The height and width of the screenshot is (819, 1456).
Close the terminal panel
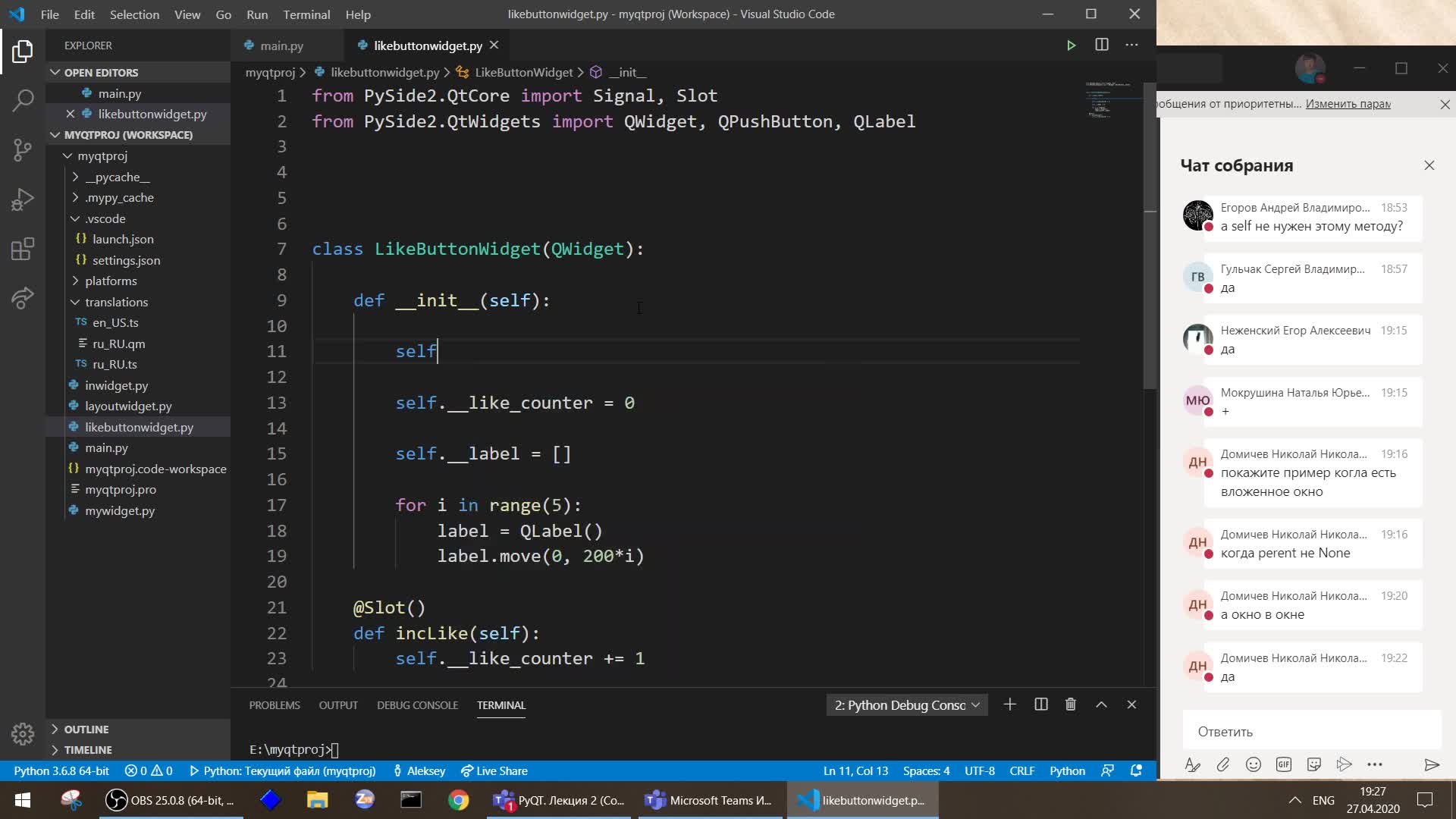pos(1131,704)
